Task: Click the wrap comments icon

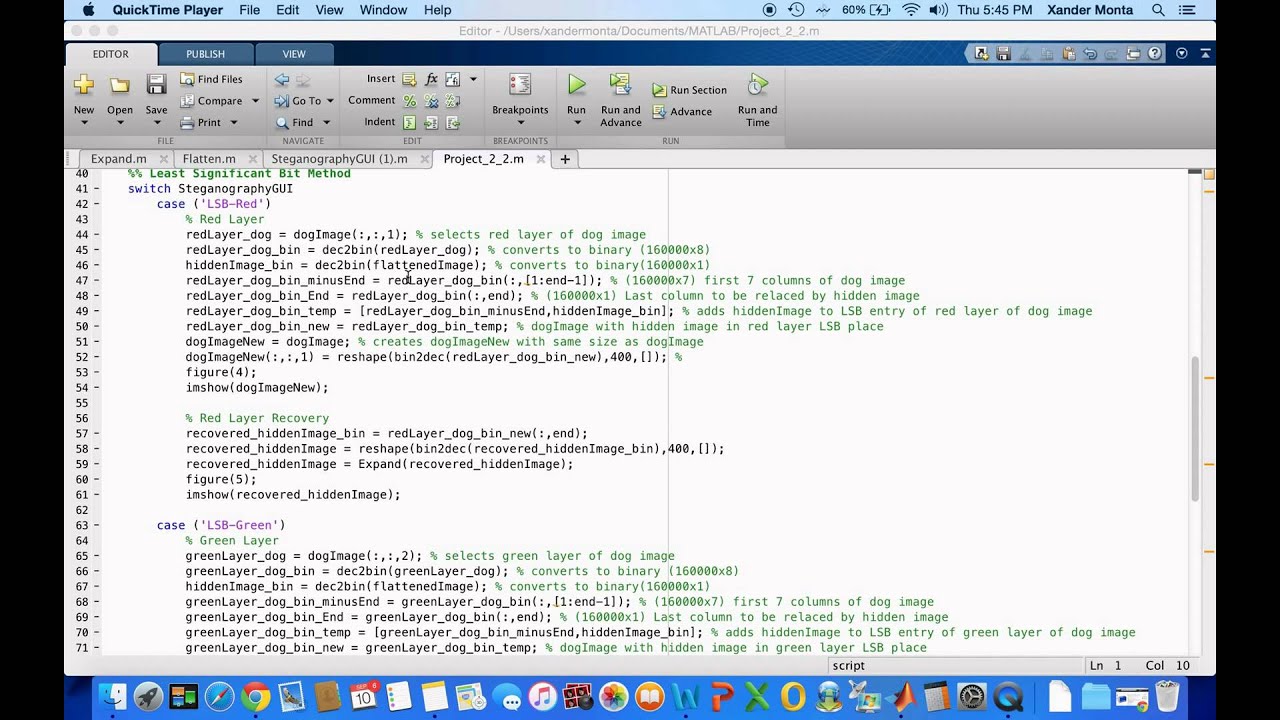Action: click(452, 101)
